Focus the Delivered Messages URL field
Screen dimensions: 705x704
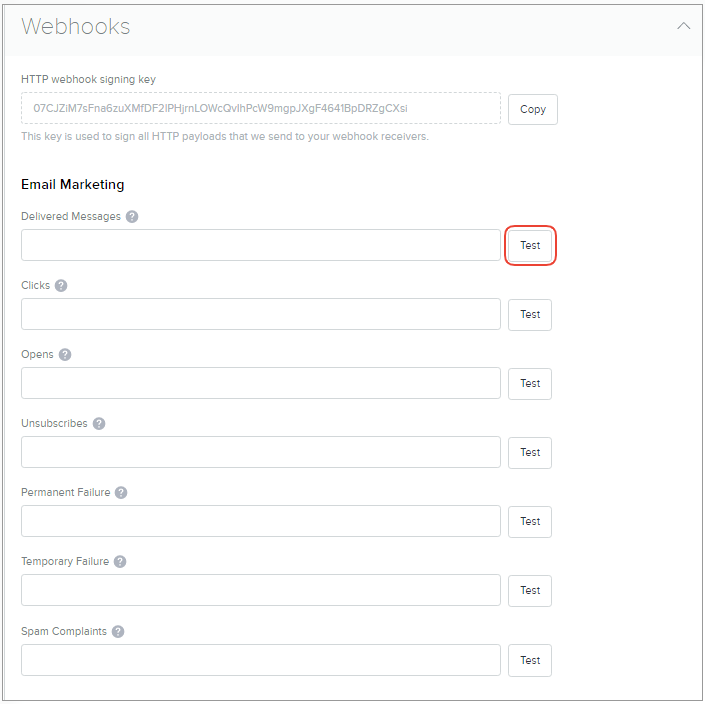tap(260, 245)
